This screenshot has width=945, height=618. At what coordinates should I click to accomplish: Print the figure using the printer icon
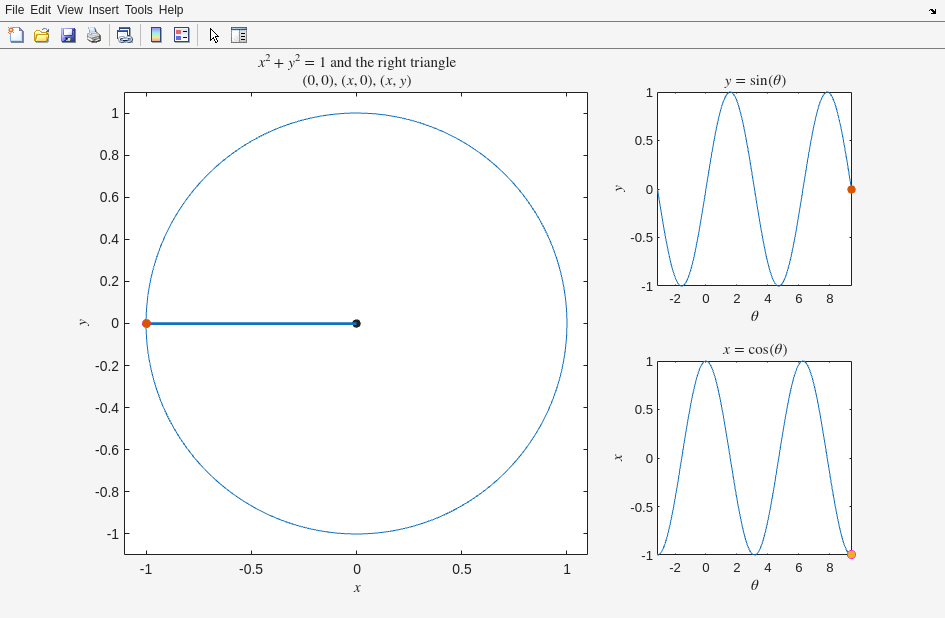point(94,35)
